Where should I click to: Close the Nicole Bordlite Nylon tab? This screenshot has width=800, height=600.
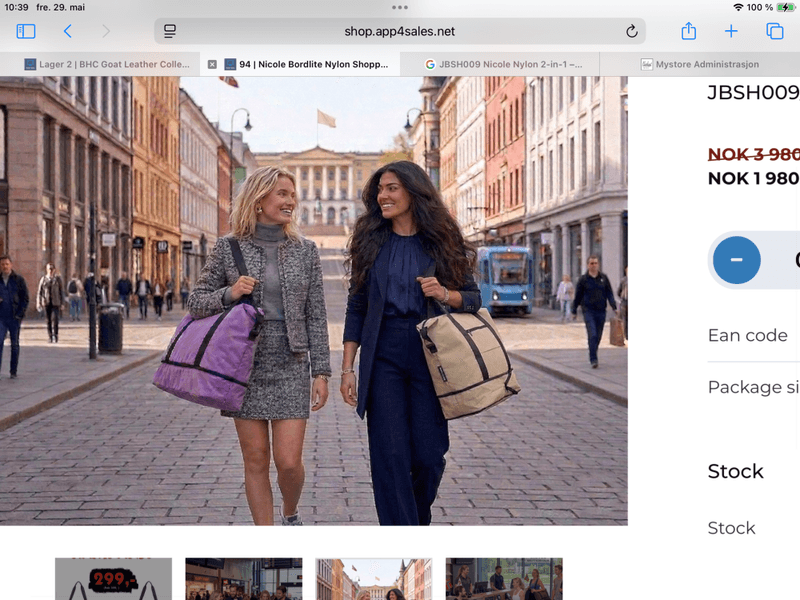pyautogui.click(x=212, y=64)
